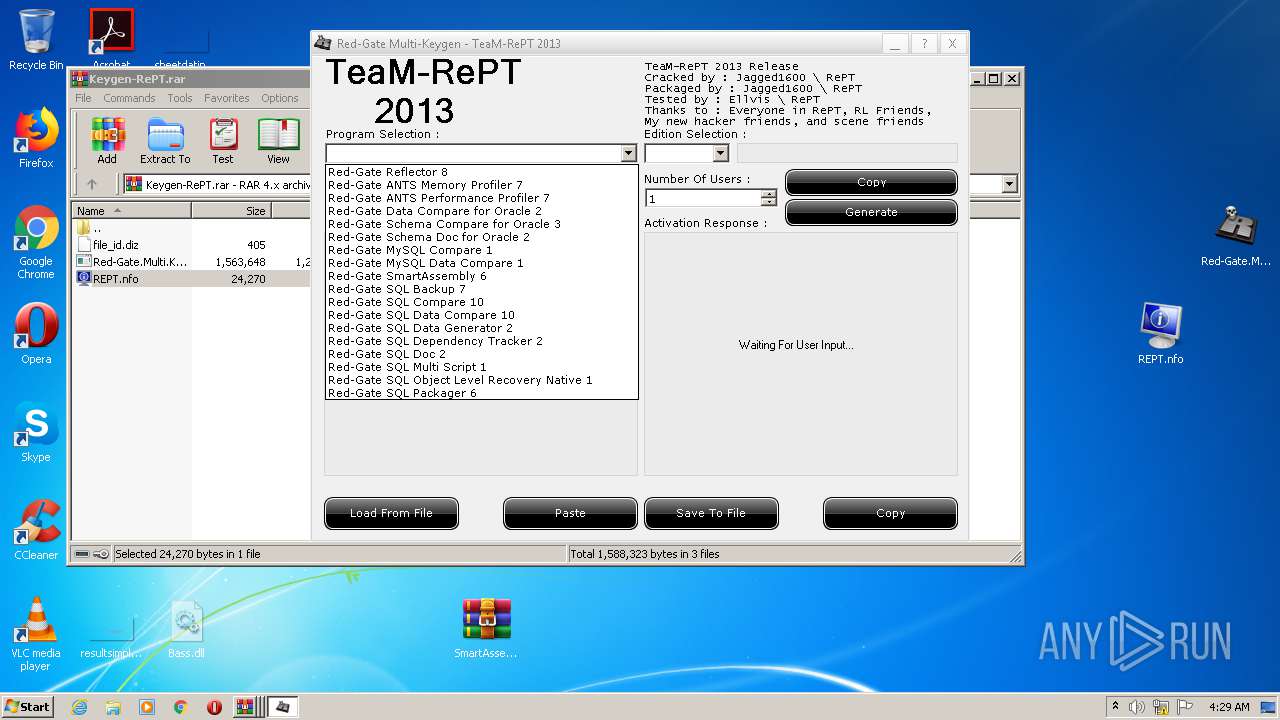Open WinRAR Commands menu
Screen dimensions: 1280x720
(129, 98)
